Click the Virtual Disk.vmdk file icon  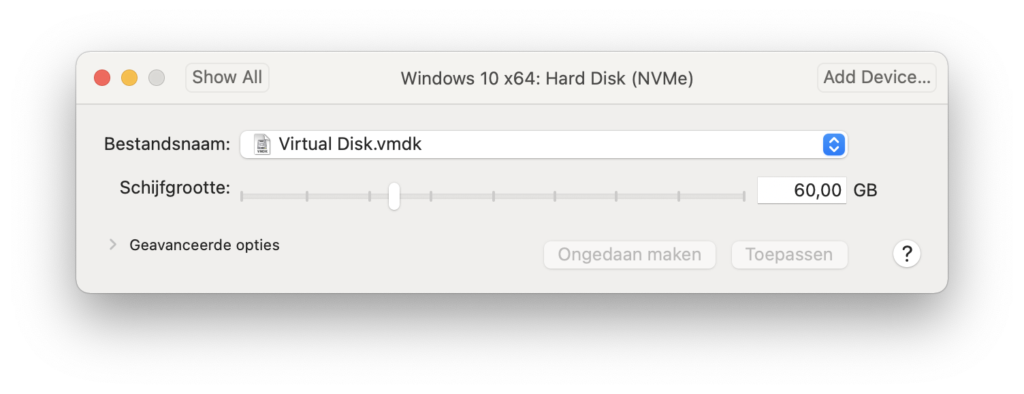[x=262, y=144]
